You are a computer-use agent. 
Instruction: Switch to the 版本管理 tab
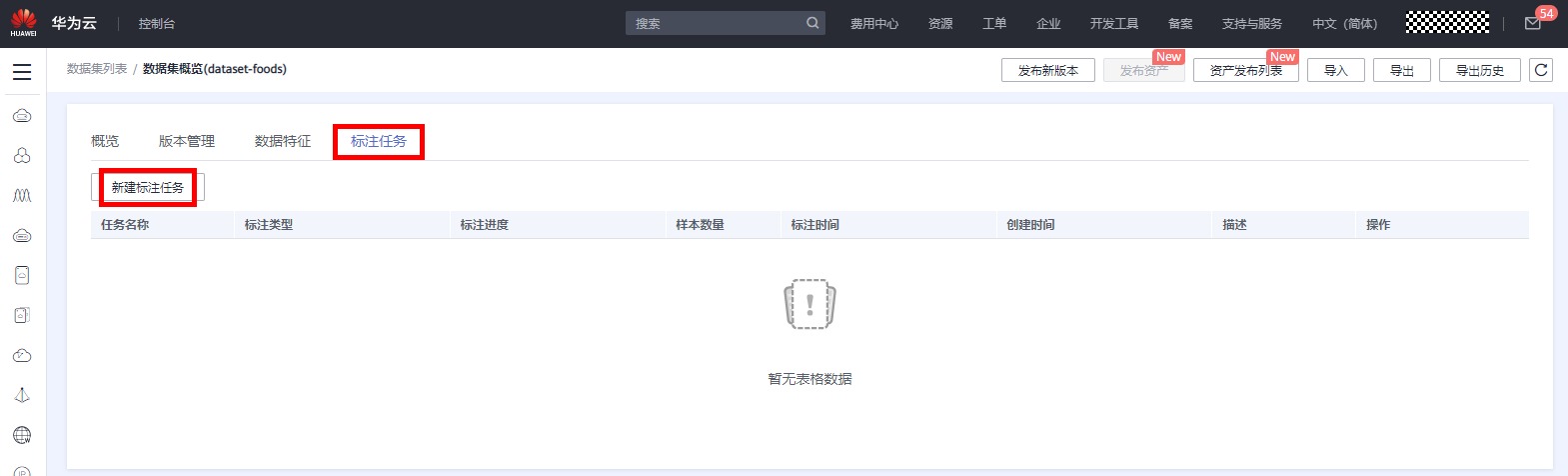click(x=187, y=141)
